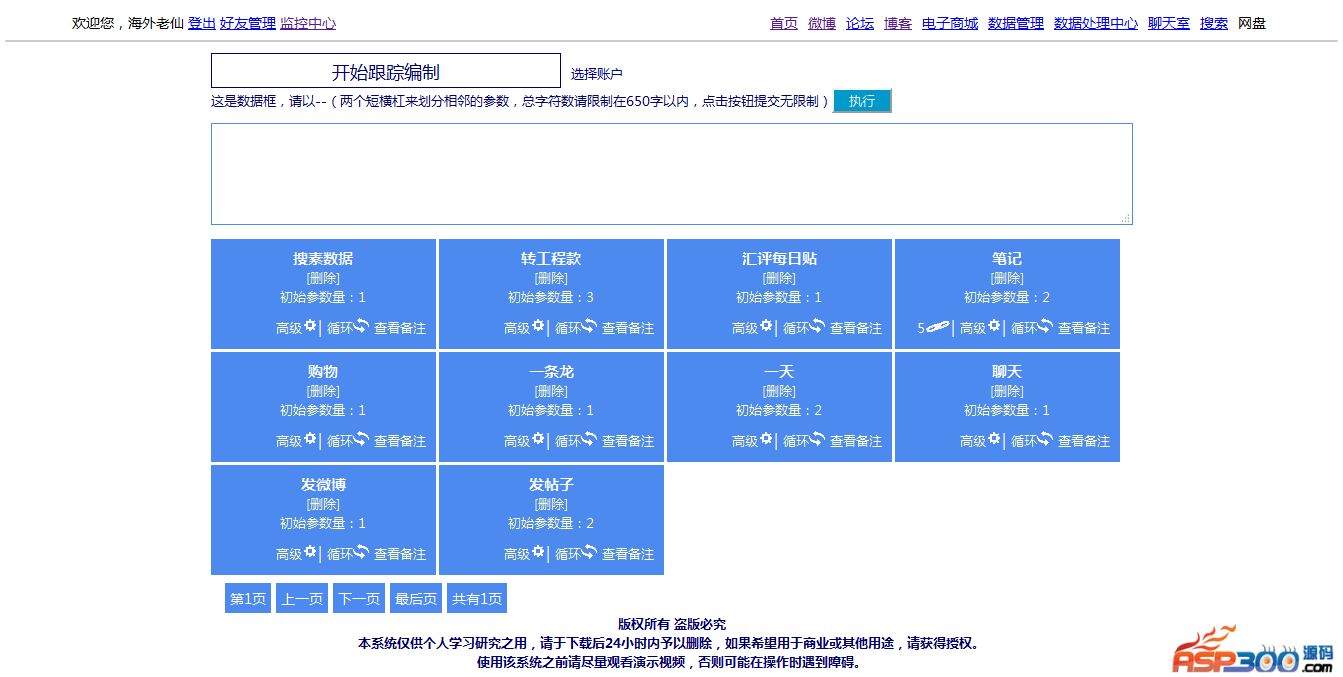Click the gear icon in 转工程款 card

tap(538, 326)
